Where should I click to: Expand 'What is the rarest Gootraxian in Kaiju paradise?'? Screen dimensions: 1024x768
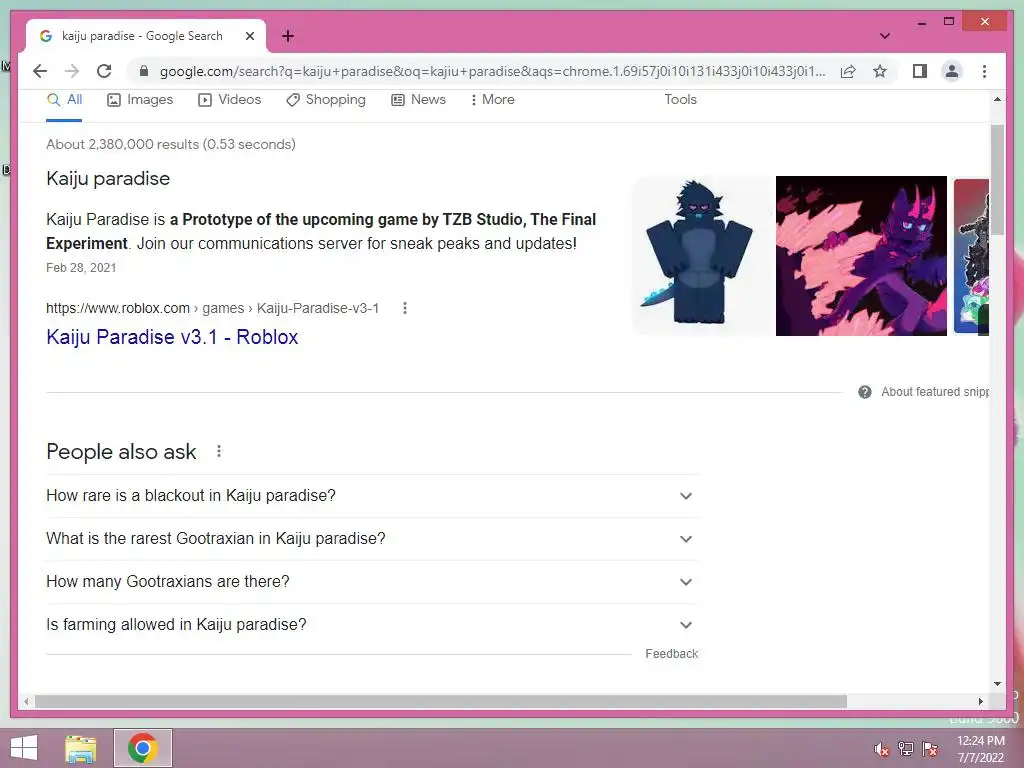pyautogui.click(x=372, y=539)
